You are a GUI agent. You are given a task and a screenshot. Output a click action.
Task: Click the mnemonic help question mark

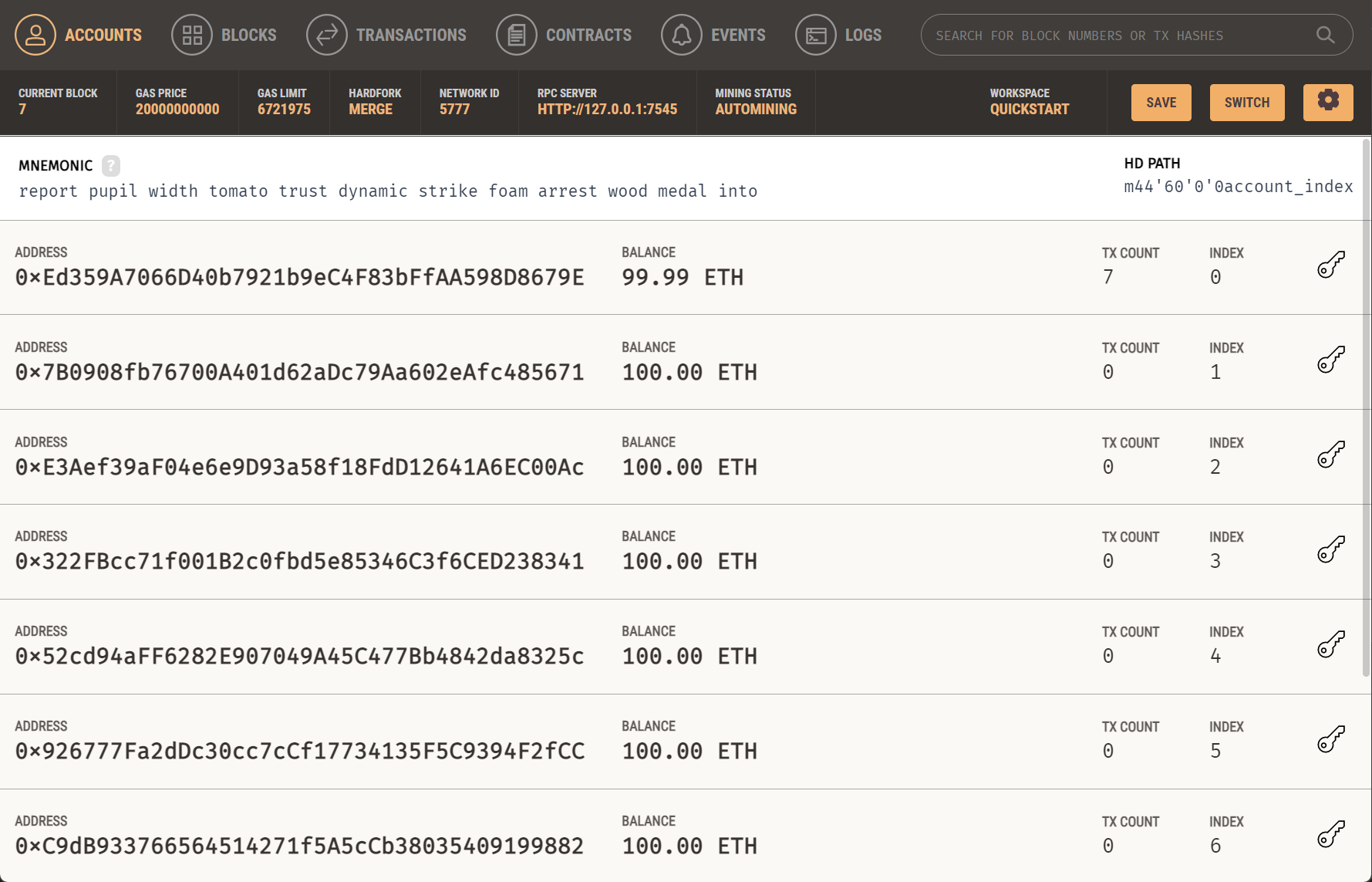[111, 165]
